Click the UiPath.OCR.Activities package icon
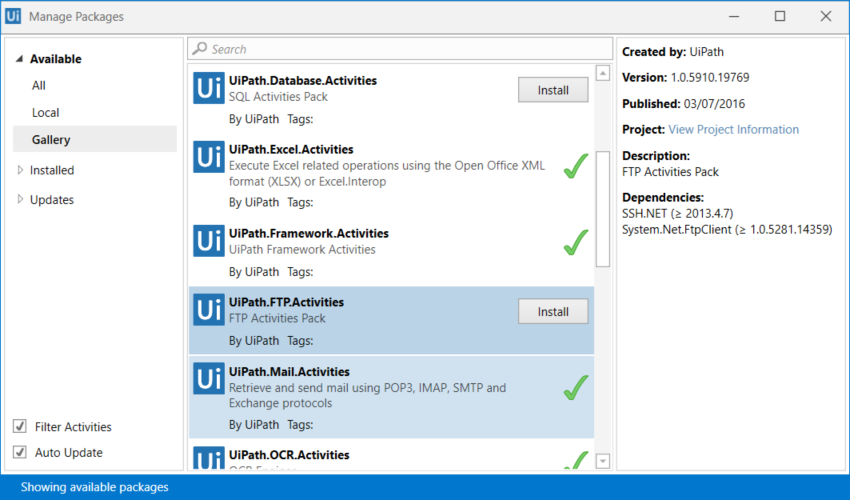Viewport: 850px width, 500px height. coord(209,458)
